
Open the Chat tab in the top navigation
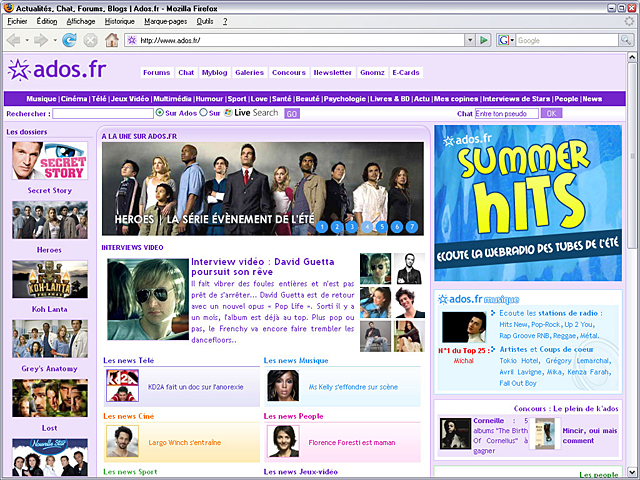click(186, 72)
